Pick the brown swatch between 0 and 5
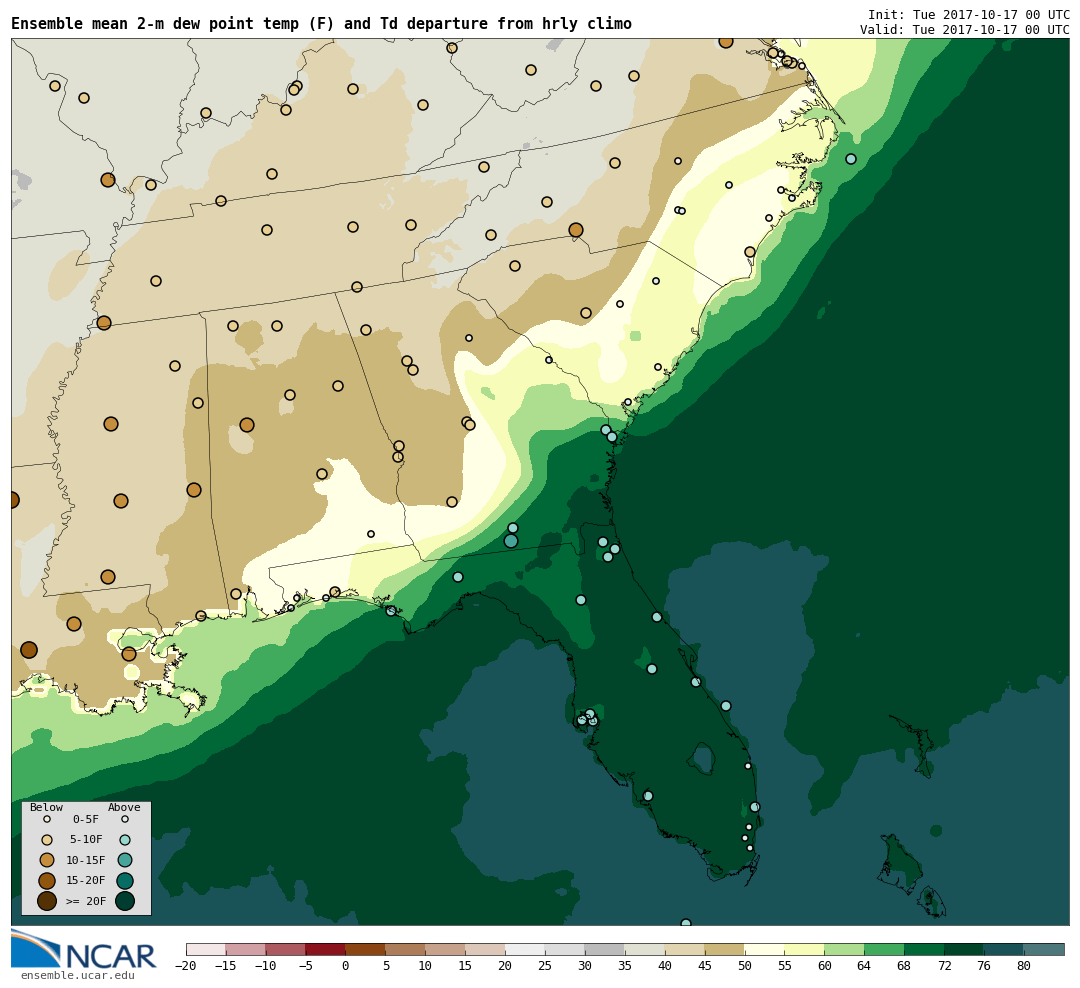The width and height of the screenshot is (1080, 988). (366, 949)
